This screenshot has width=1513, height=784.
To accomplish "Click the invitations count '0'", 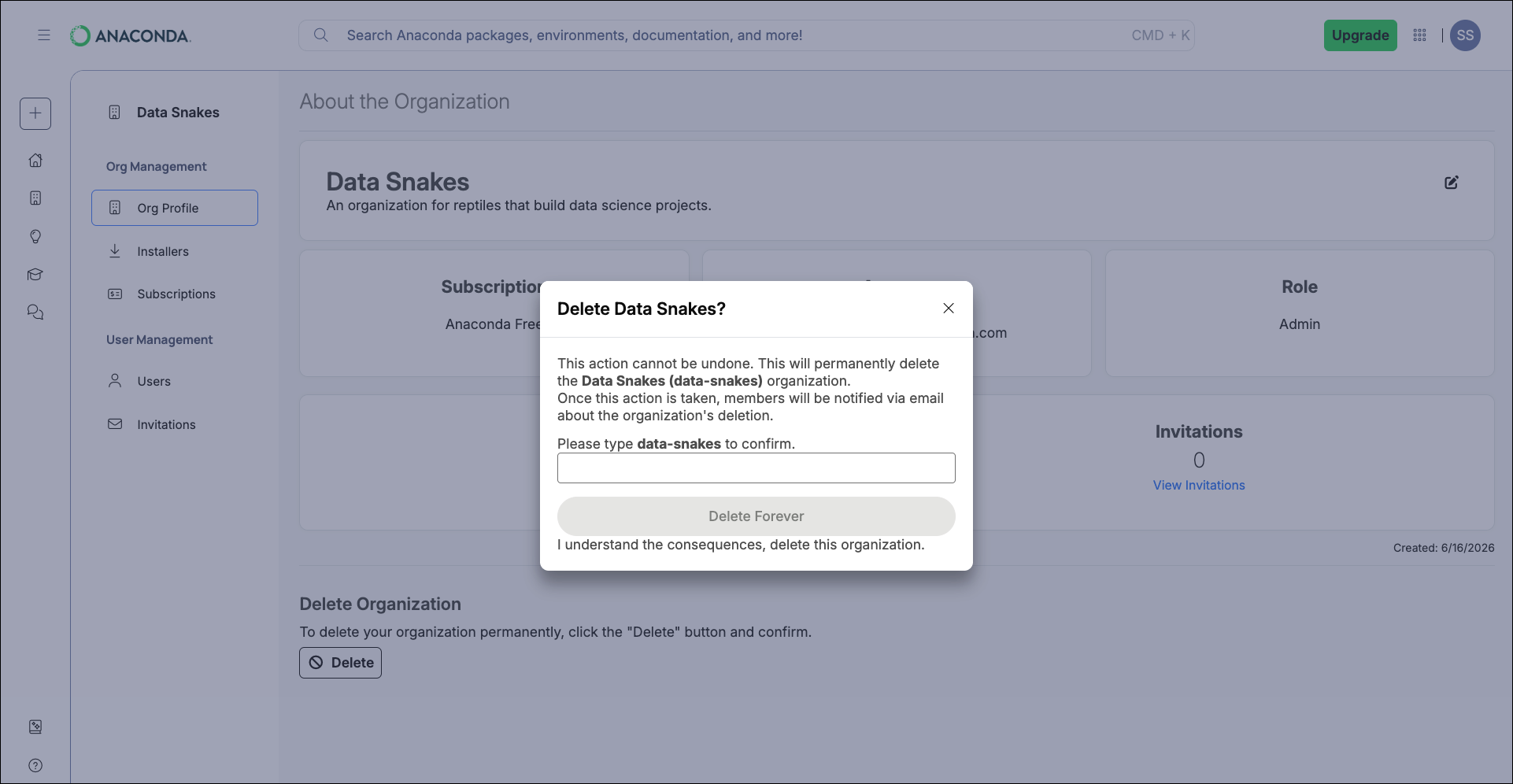I will 1199,460.
